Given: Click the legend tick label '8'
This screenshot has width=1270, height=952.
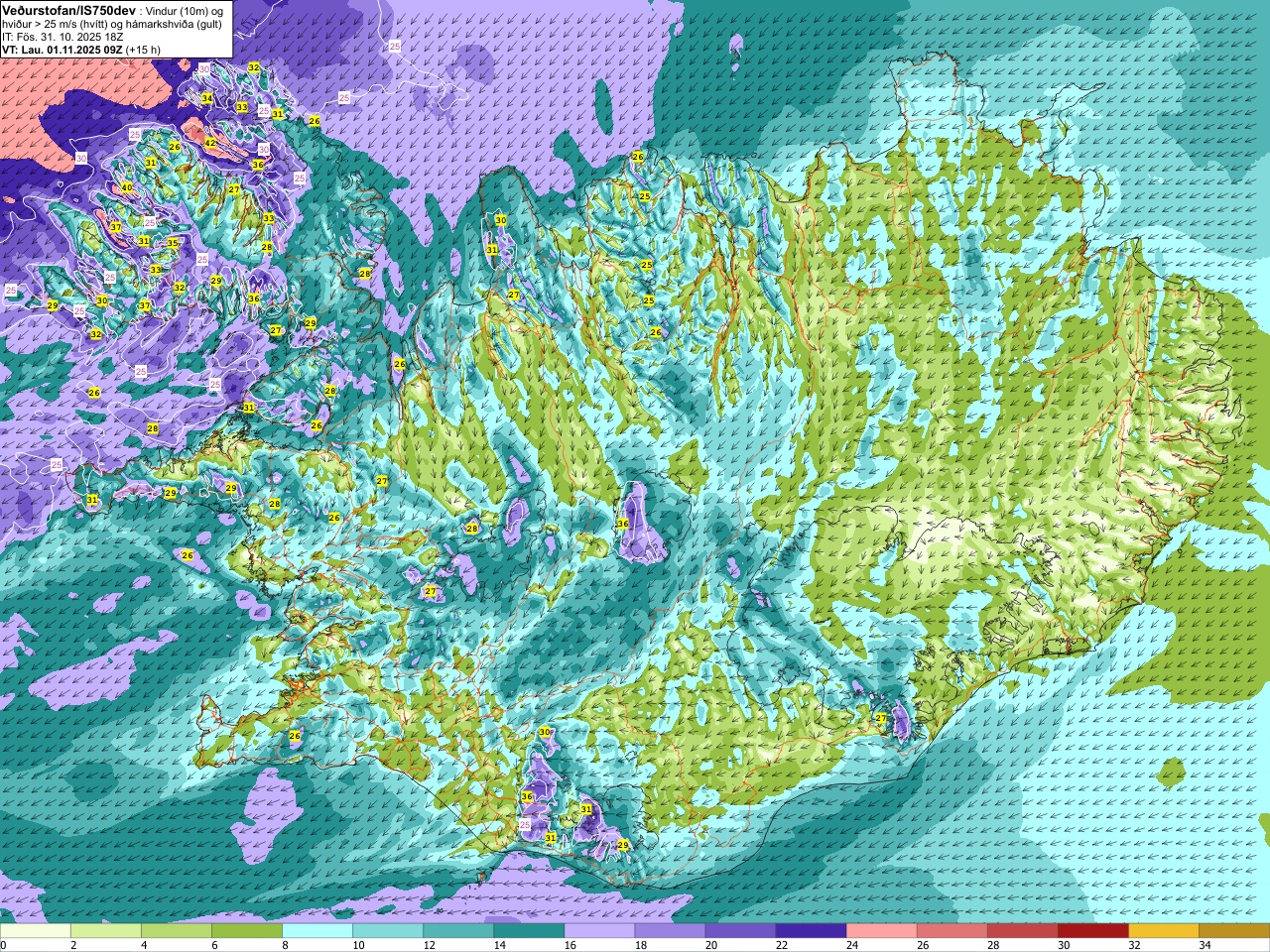Looking at the screenshot, I should click(285, 945).
